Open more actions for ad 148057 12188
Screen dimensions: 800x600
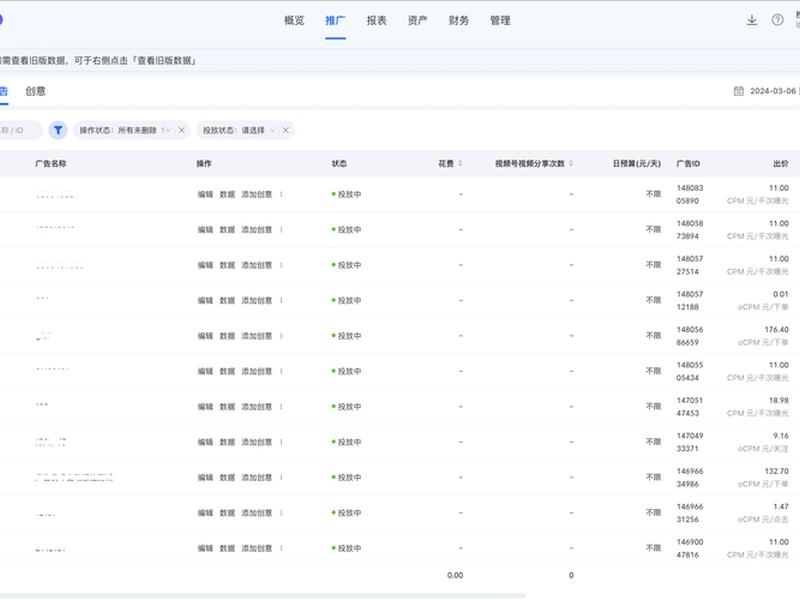pyautogui.click(x=281, y=301)
